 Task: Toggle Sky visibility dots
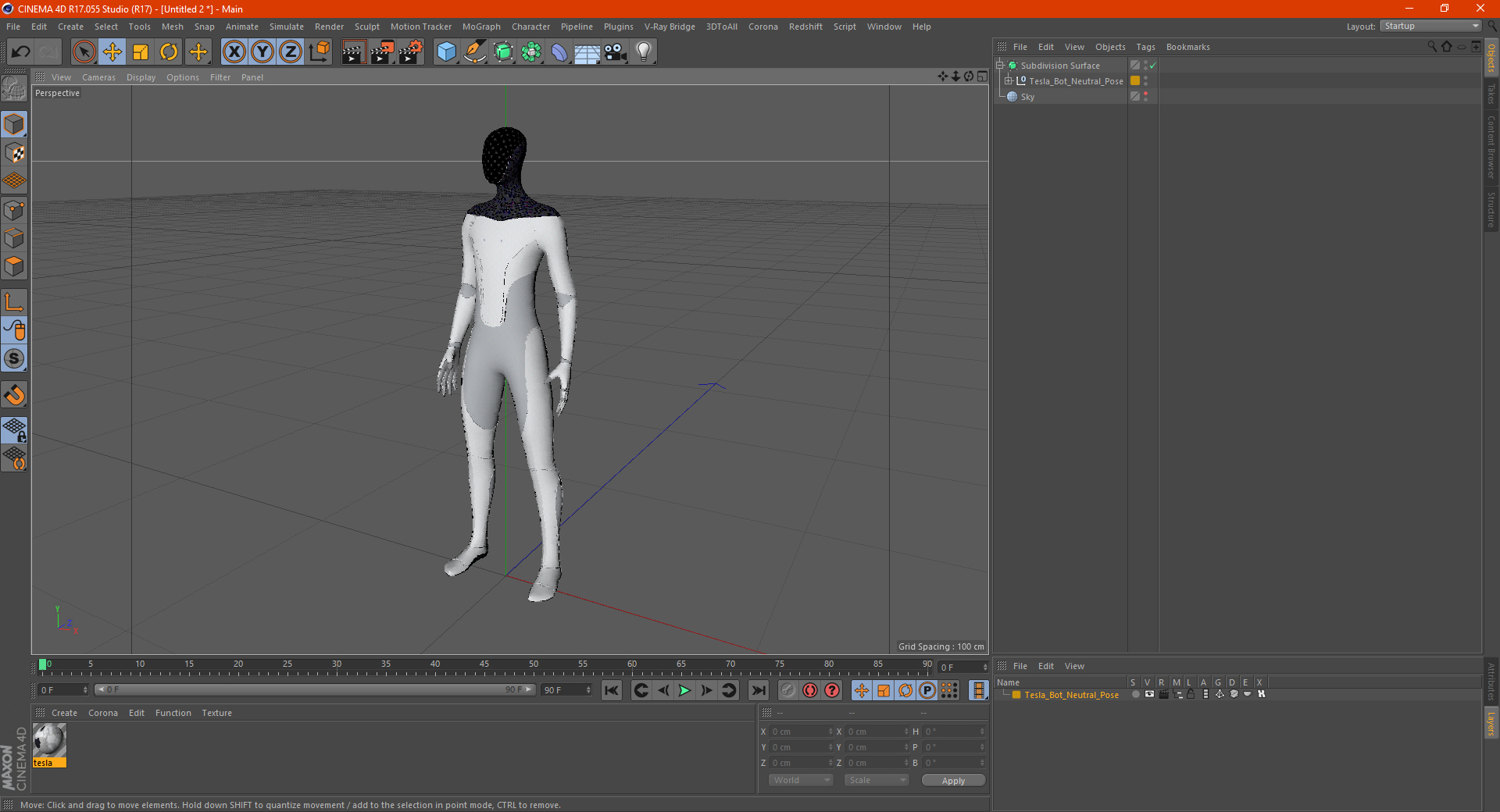(x=1145, y=97)
